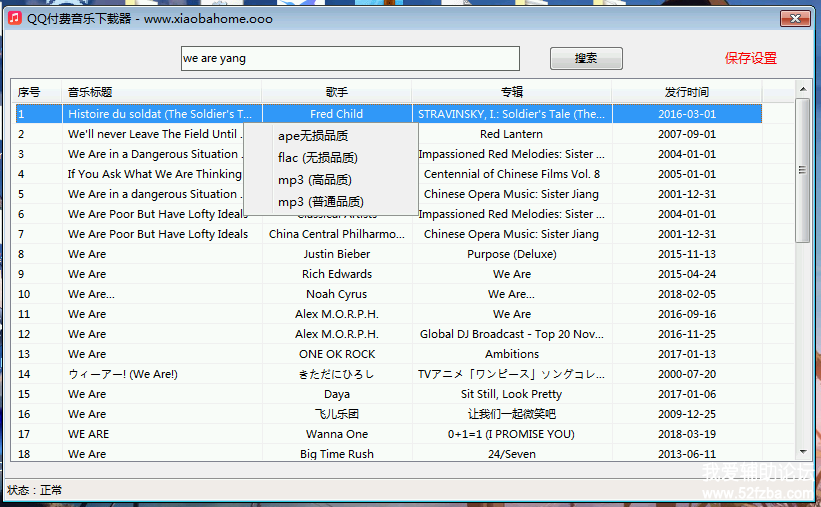821x507 pixels.
Task: Click release date '2018-02-05'
Action: 686,294
